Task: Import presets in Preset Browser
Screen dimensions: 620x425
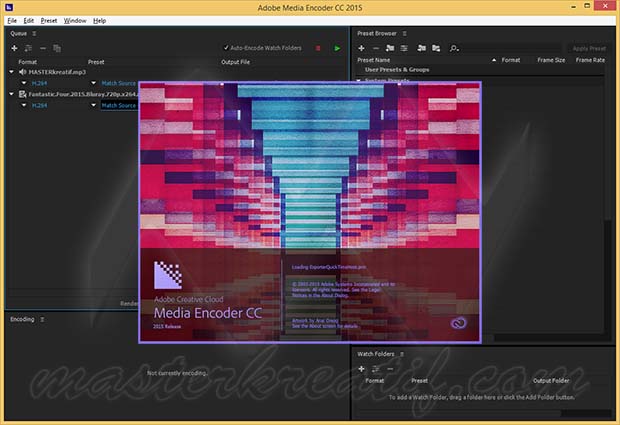Action: (422, 48)
